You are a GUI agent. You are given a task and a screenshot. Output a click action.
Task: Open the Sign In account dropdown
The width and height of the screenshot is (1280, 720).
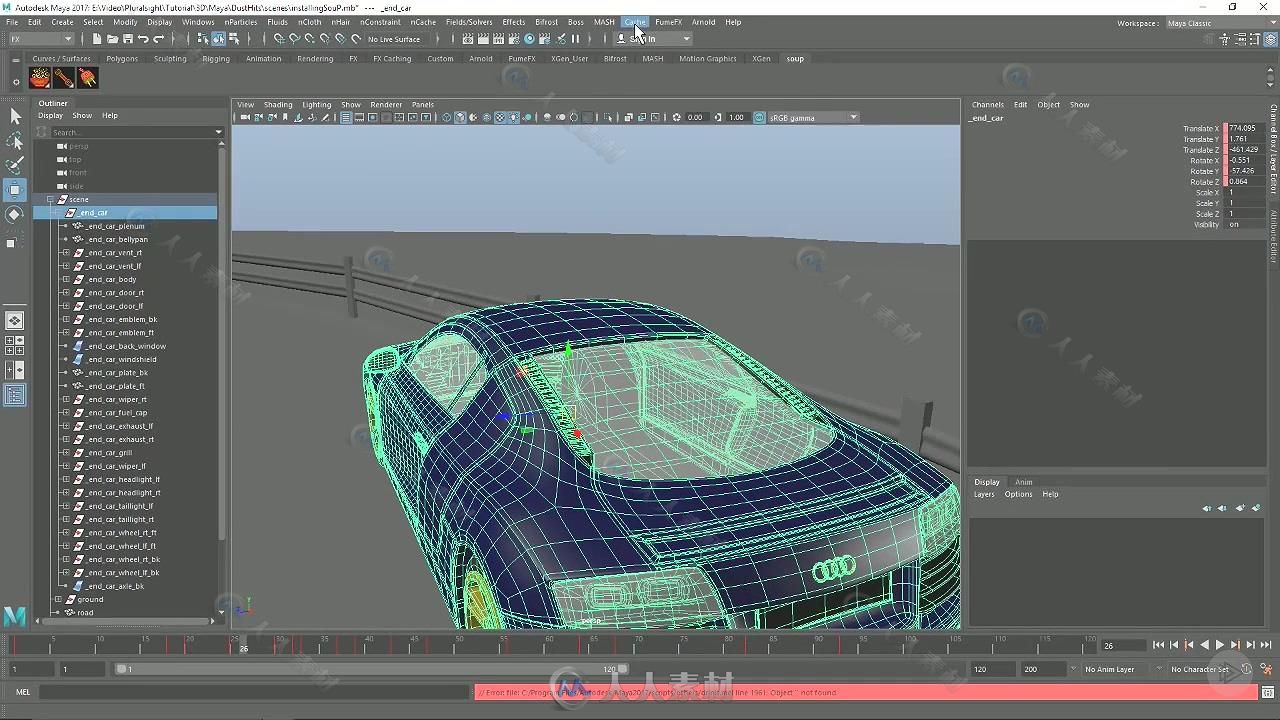pyautogui.click(x=653, y=39)
